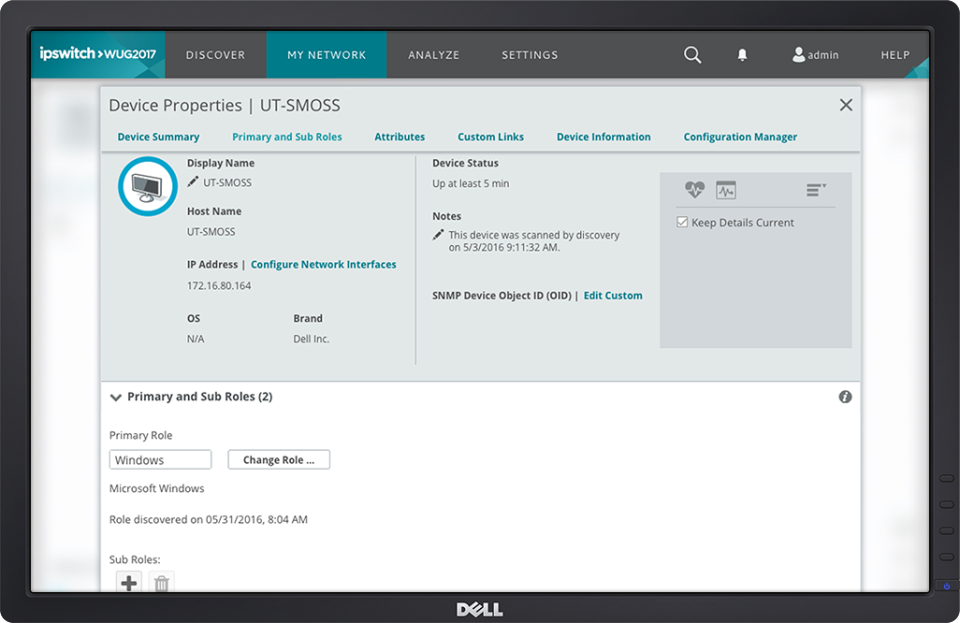Go to the ANALYZE menu
Screen dimensions: 960x623
[x=433, y=55]
